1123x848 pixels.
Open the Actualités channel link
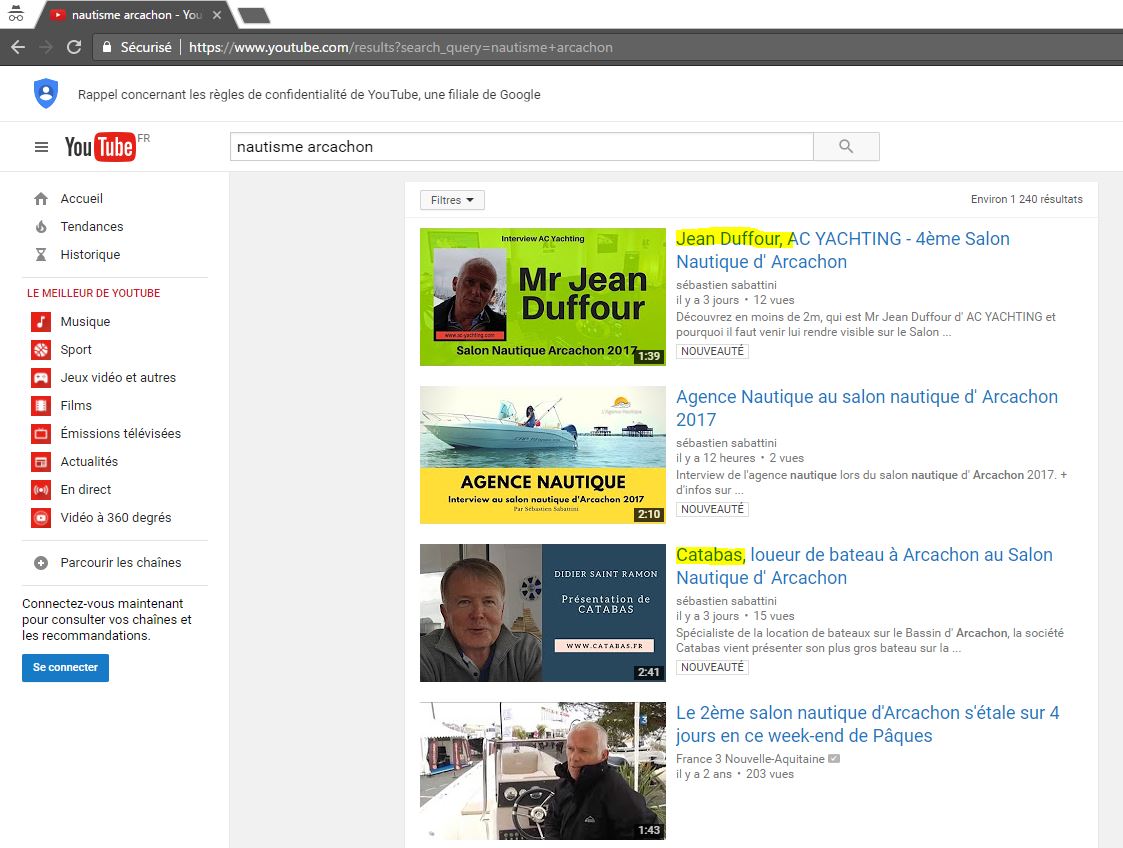[x=89, y=461]
